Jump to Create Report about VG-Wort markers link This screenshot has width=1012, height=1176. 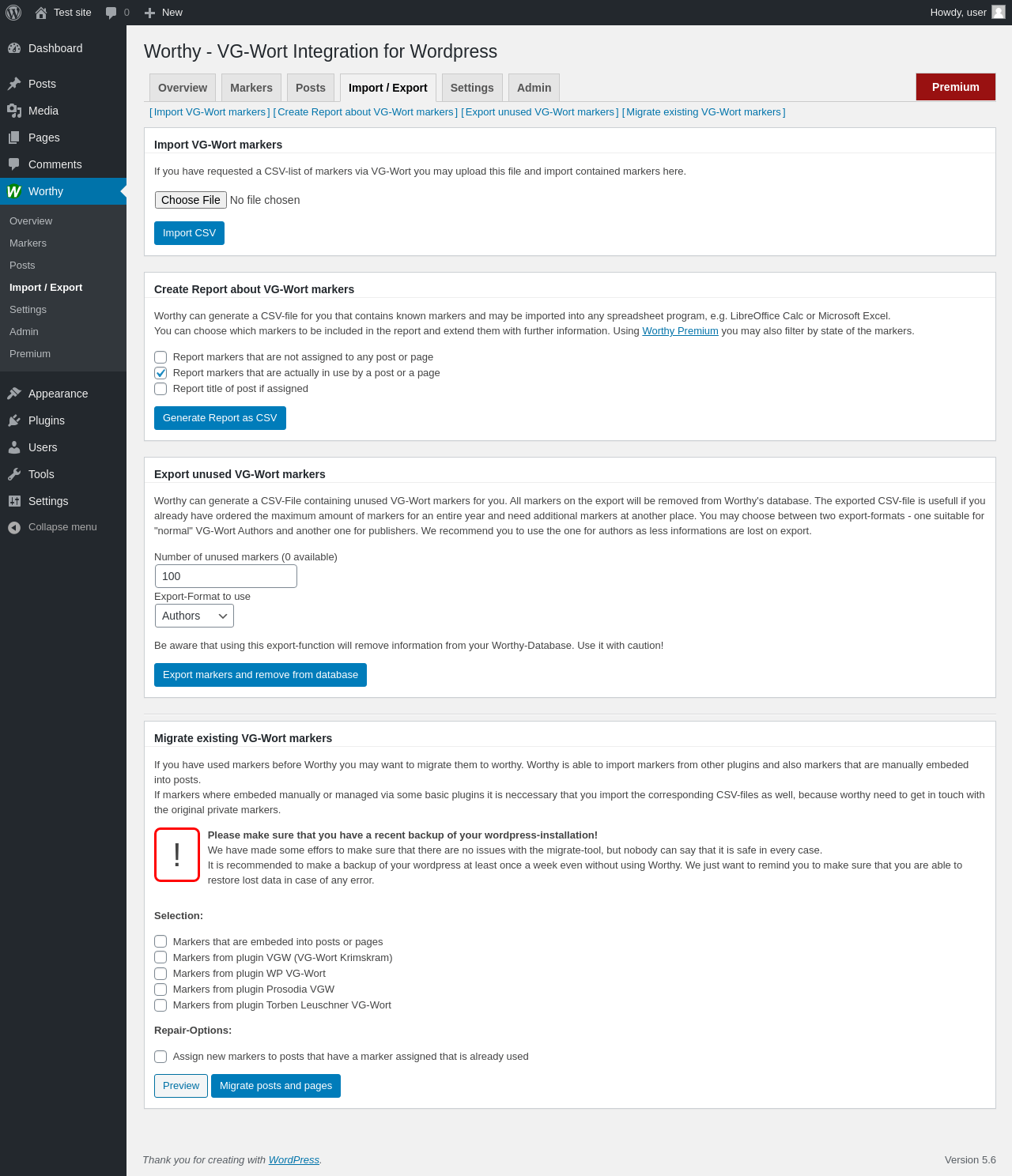[365, 112]
